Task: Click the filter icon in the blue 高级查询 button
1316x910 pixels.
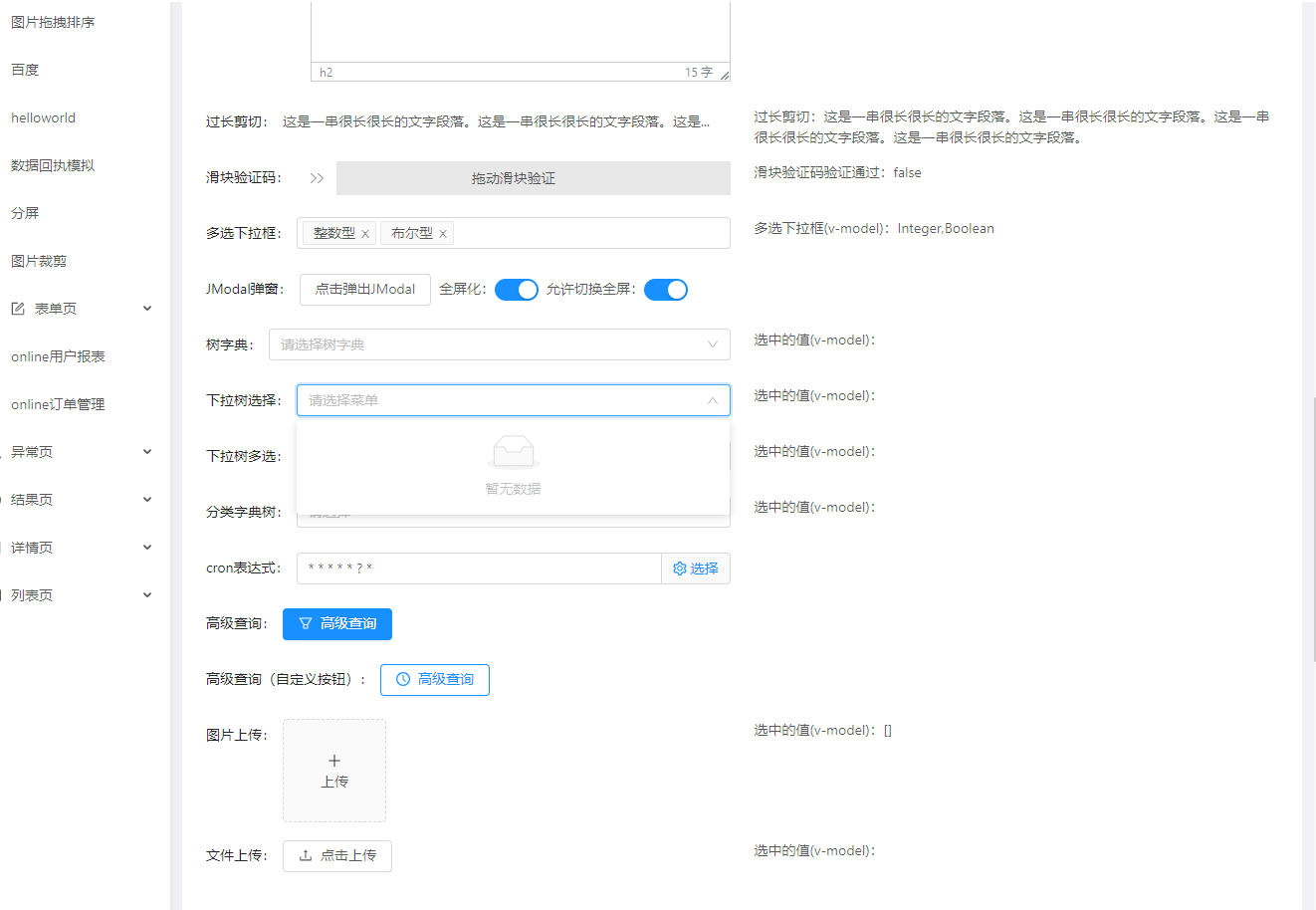Action: [x=306, y=624]
